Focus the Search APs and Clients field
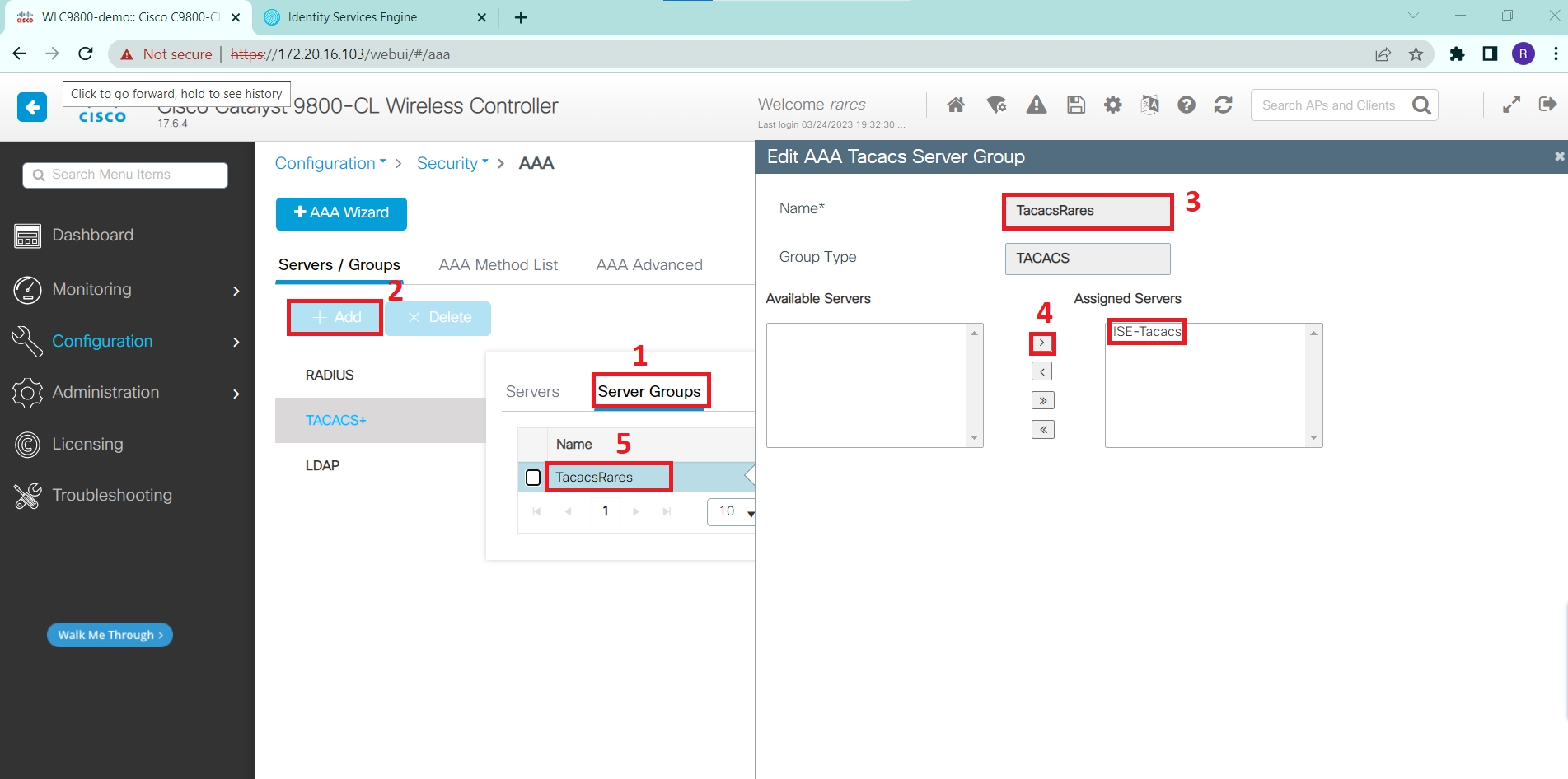 [1329, 105]
